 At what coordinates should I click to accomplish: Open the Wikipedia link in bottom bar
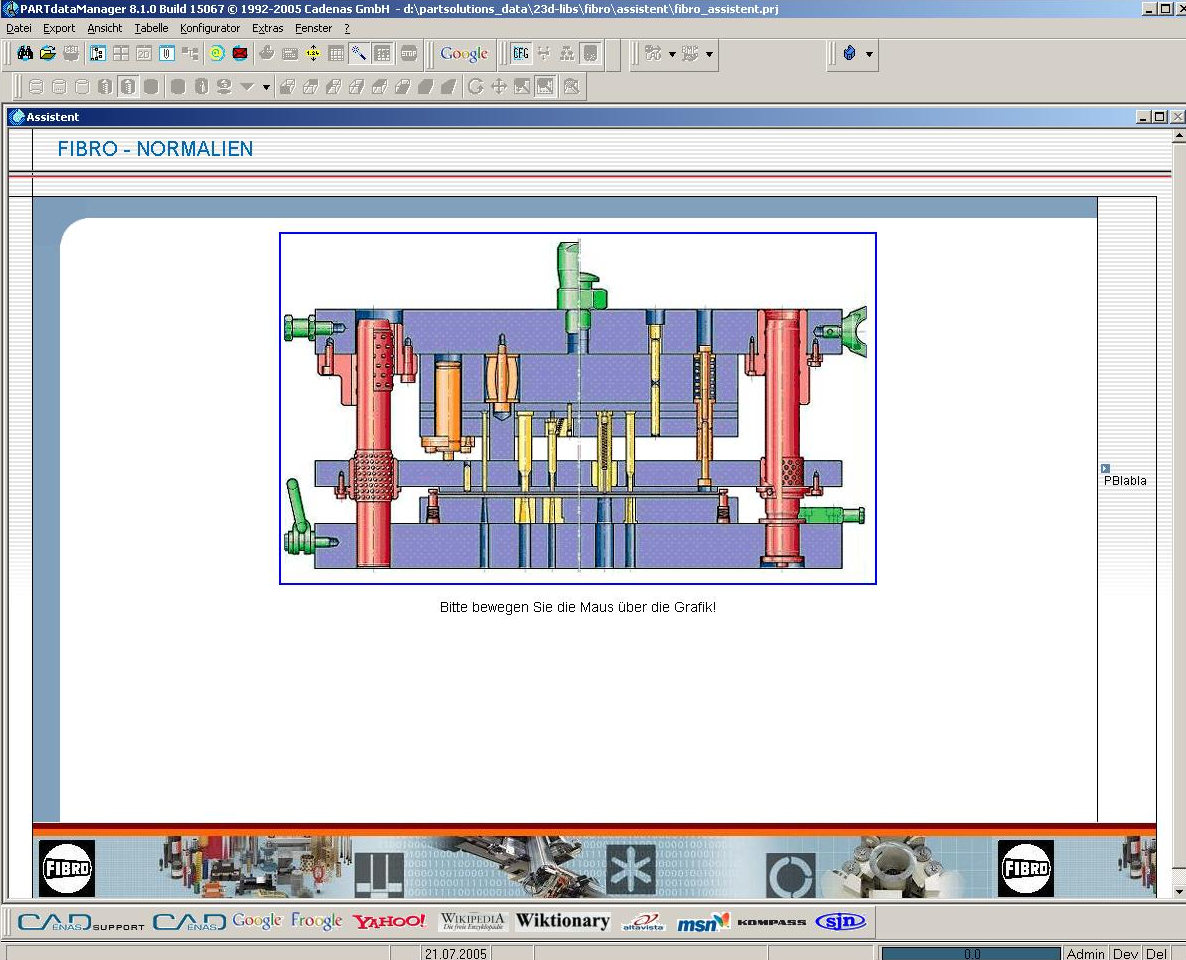(x=473, y=921)
